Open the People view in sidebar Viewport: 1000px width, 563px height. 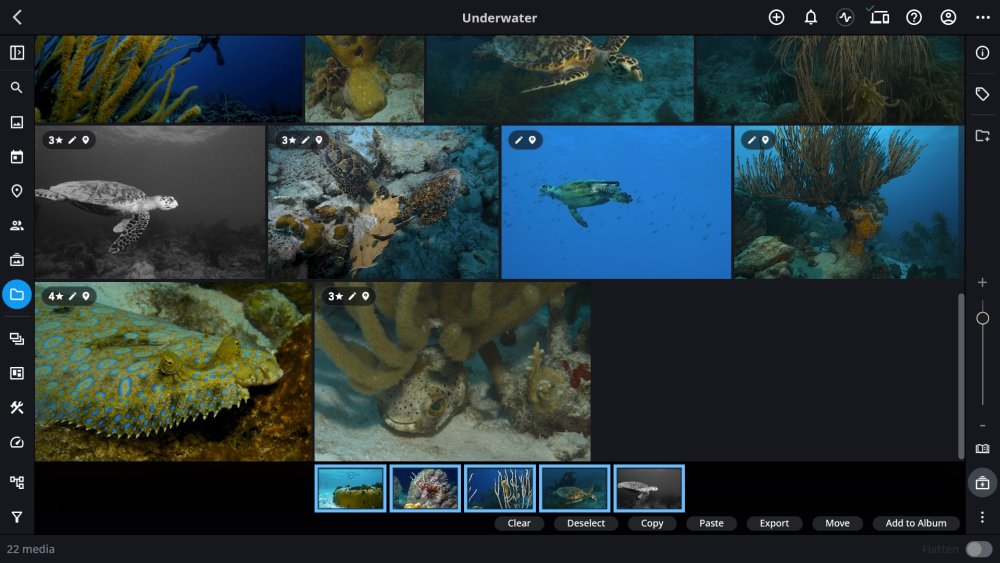point(17,225)
